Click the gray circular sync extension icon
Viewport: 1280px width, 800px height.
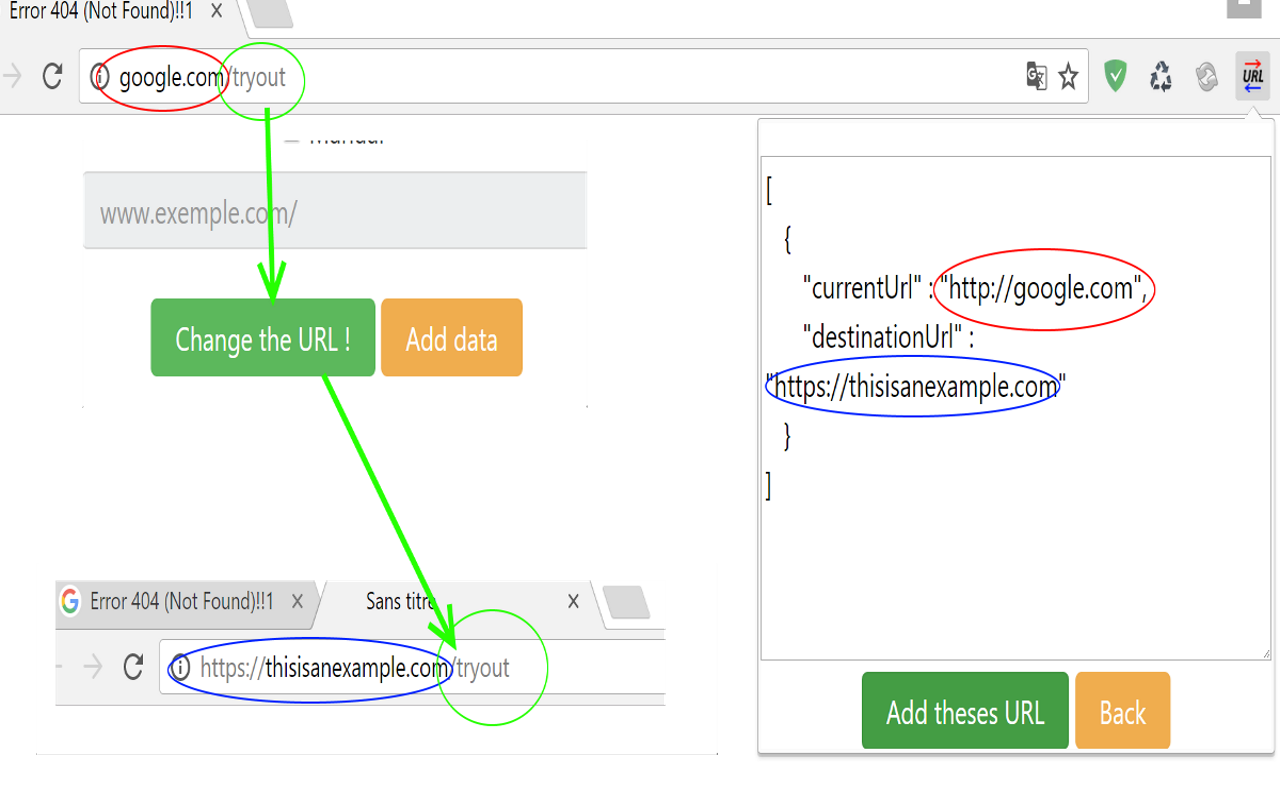tap(1207, 76)
